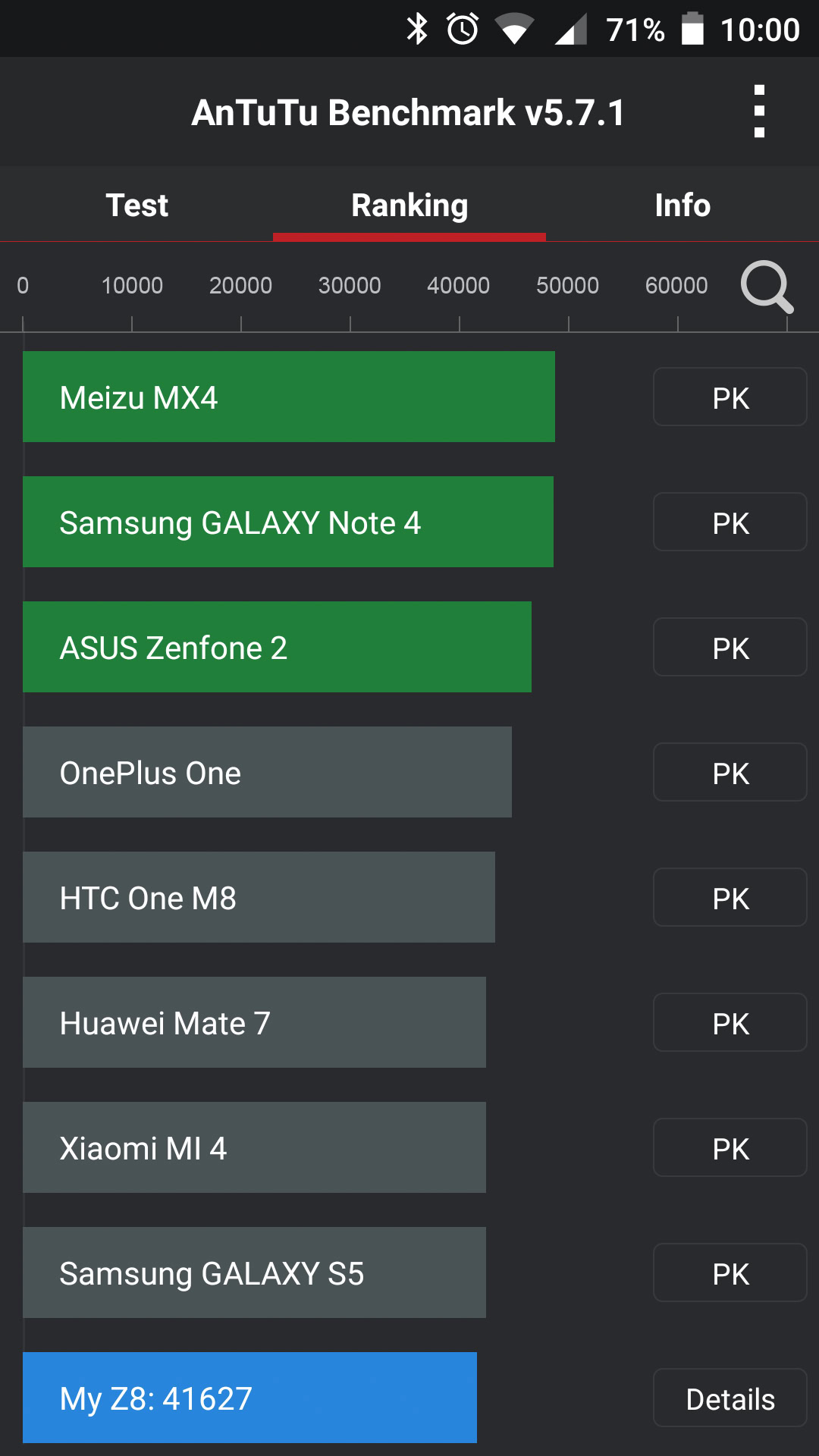Select the Ranking tab
819x1456 pixels.
click(409, 205)
